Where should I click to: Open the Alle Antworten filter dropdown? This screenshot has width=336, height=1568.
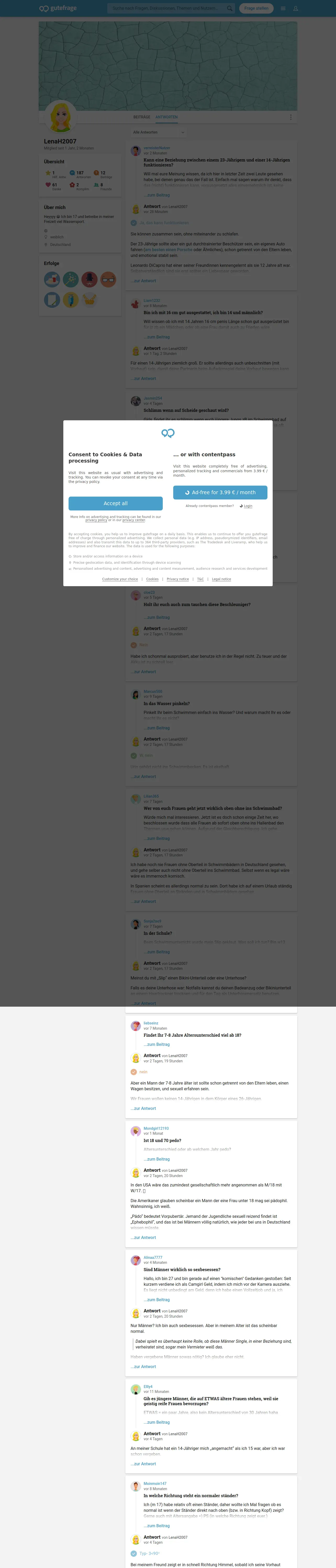click(x=159, y=132)
